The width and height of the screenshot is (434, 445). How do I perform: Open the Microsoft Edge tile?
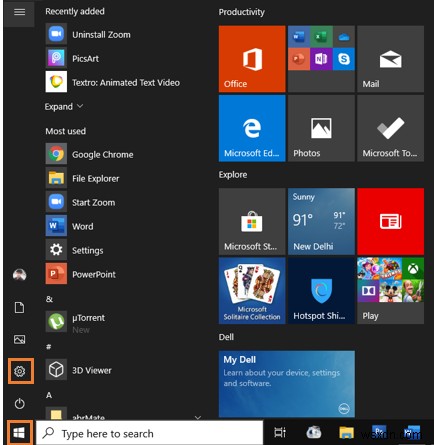tap(252, 128)
